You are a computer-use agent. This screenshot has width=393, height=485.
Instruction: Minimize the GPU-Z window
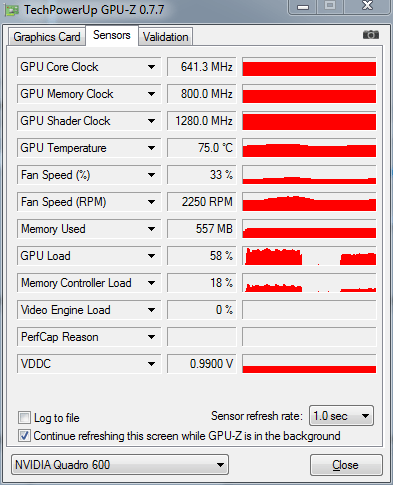(303, 7)
